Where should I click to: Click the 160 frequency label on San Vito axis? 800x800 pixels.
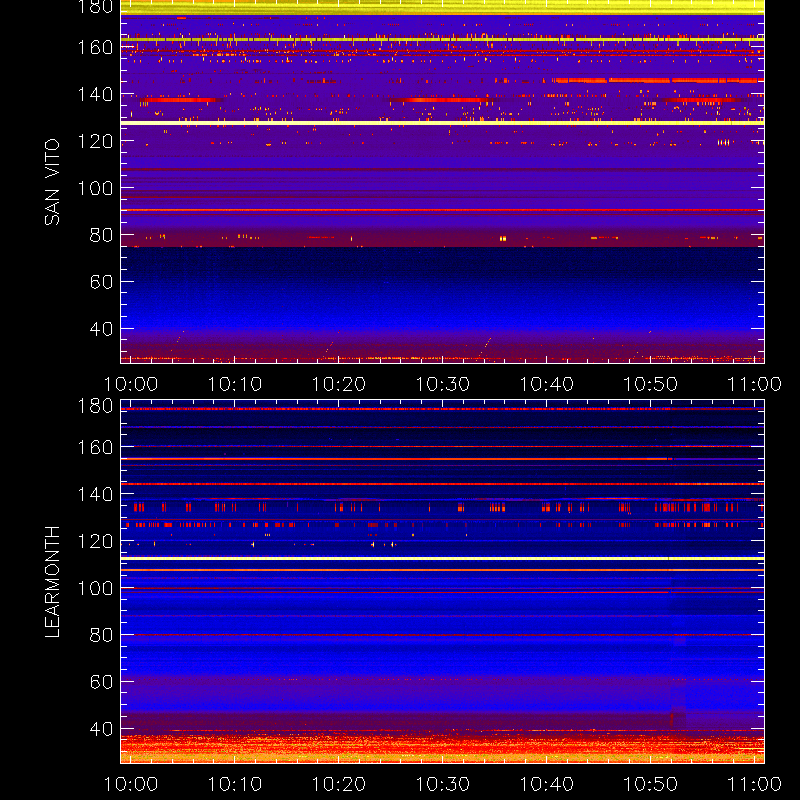[95, 47]
